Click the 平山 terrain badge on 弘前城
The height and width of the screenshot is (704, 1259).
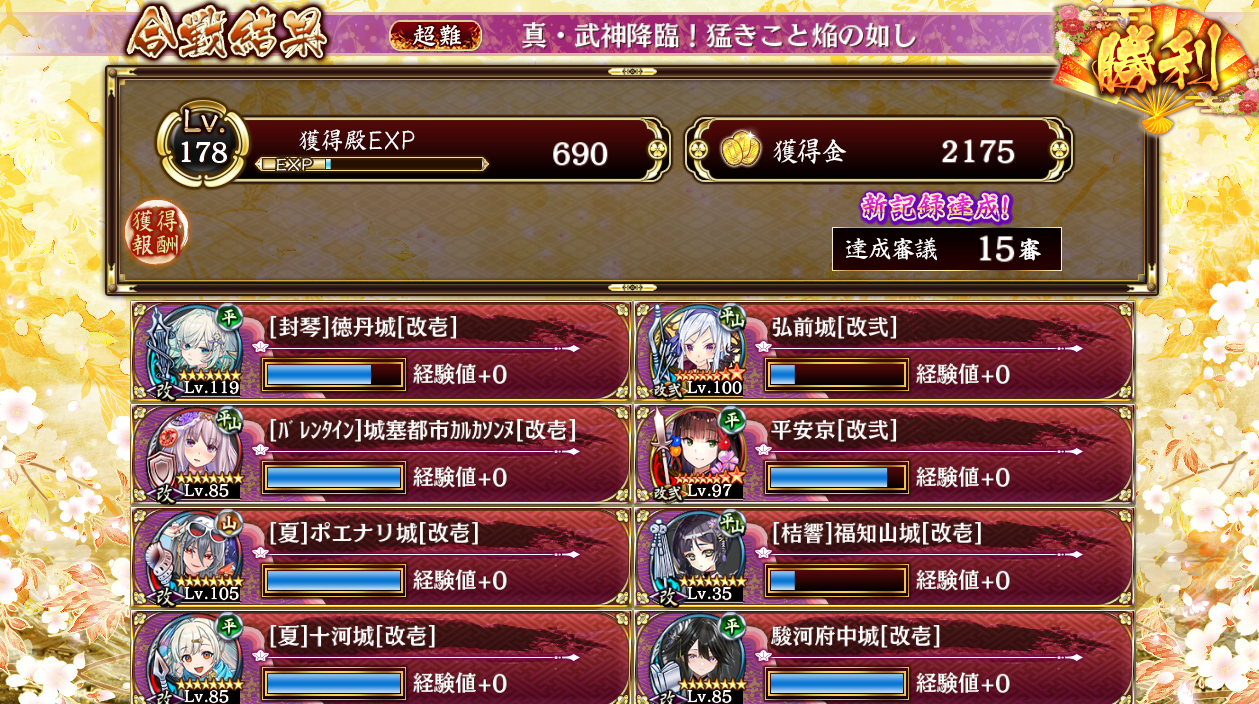(x=733, y=315)
